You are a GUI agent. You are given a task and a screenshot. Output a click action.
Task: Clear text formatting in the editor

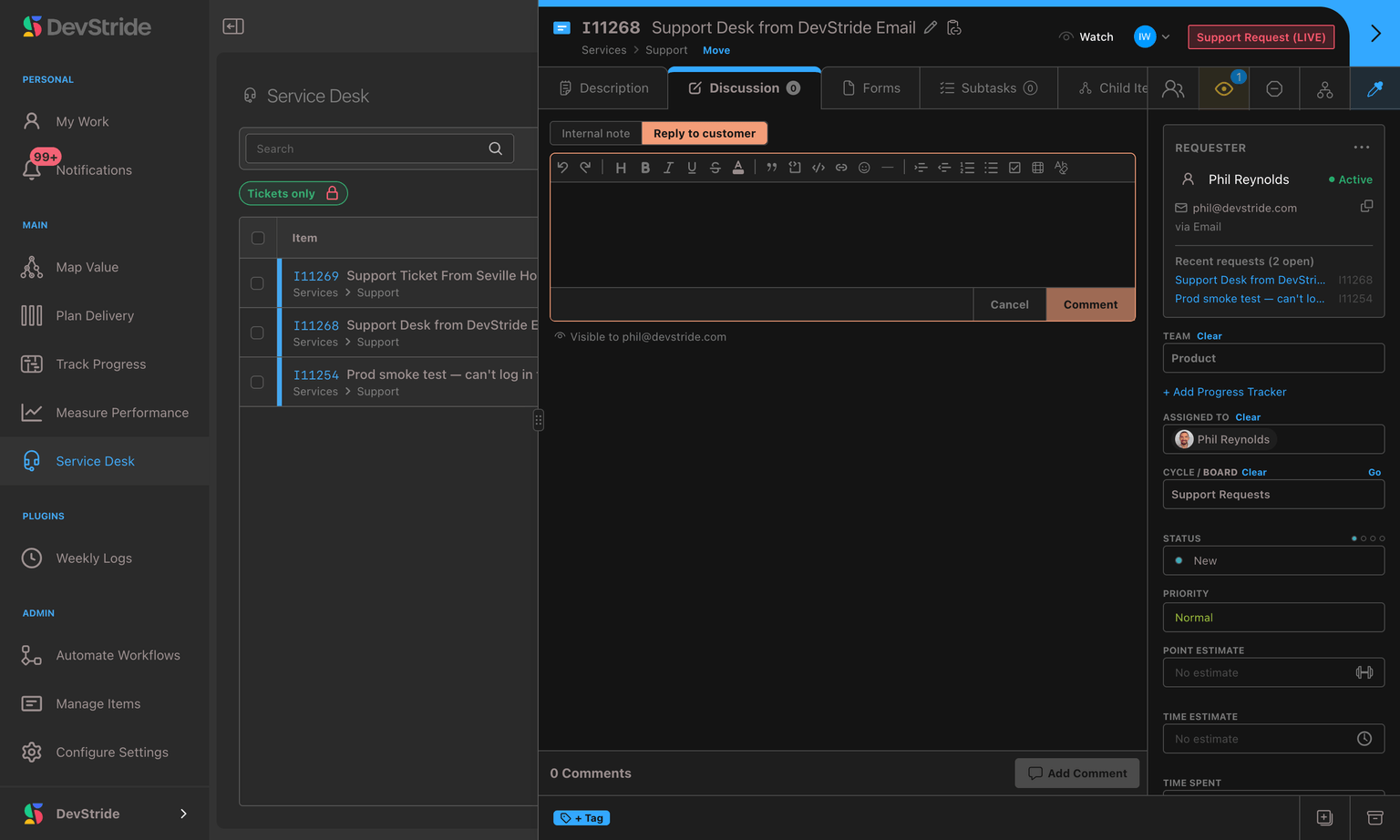[1061, 168]
